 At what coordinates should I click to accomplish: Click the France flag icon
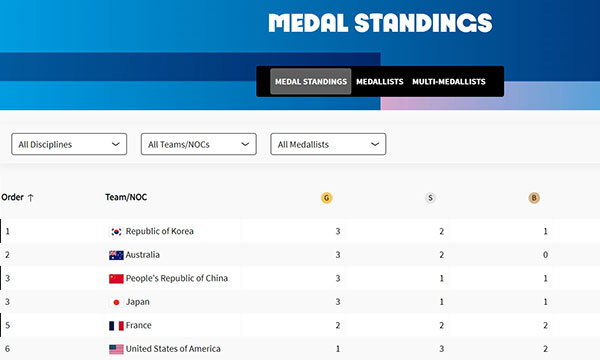tap(116, 326)
